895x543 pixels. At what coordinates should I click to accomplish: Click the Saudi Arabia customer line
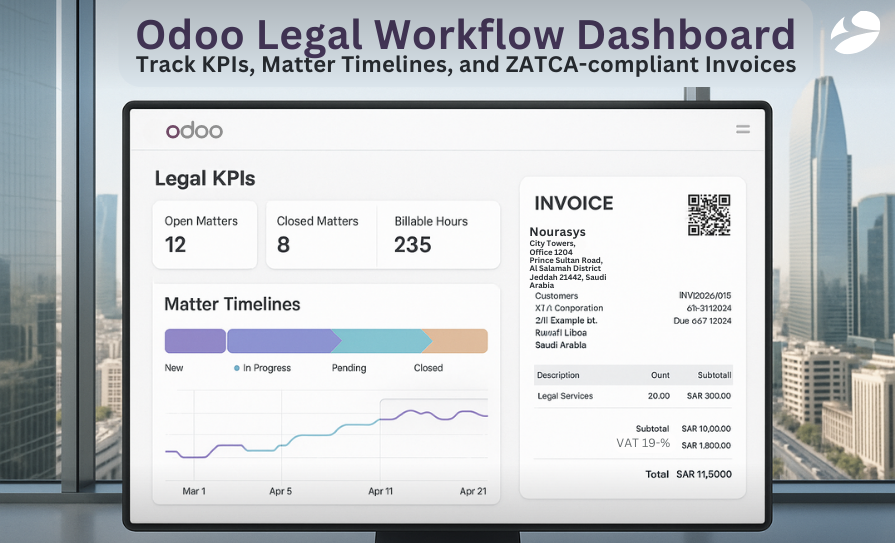[561, 345]
